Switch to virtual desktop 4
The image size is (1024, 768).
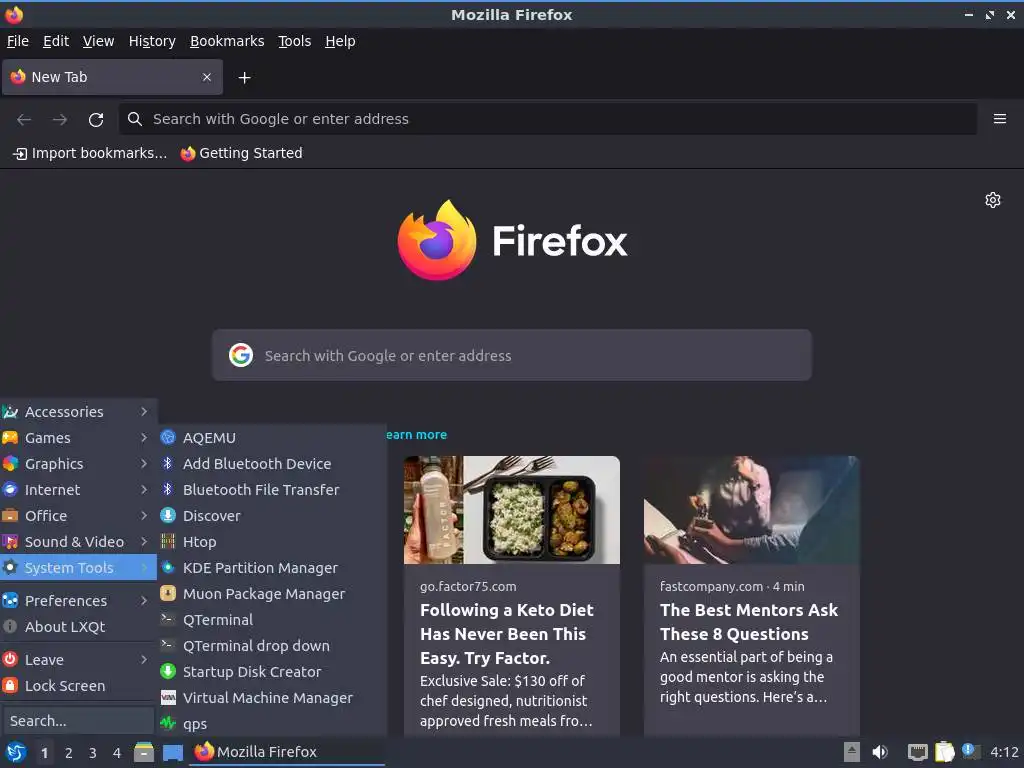click(117, 753)
